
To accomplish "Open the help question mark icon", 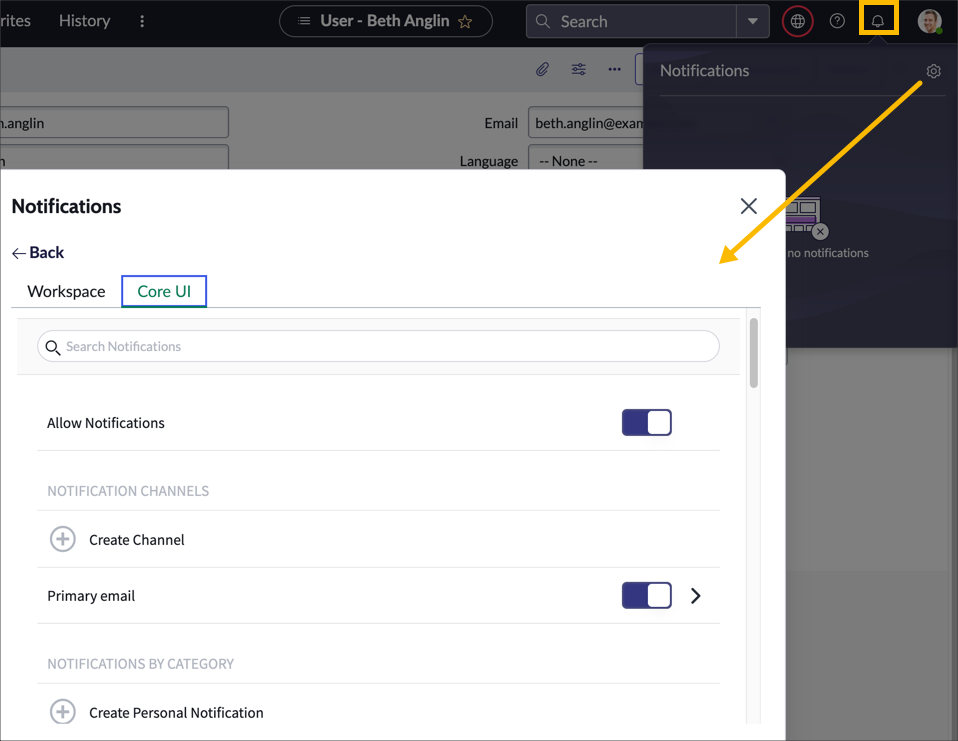I will [x=837, y=21].
